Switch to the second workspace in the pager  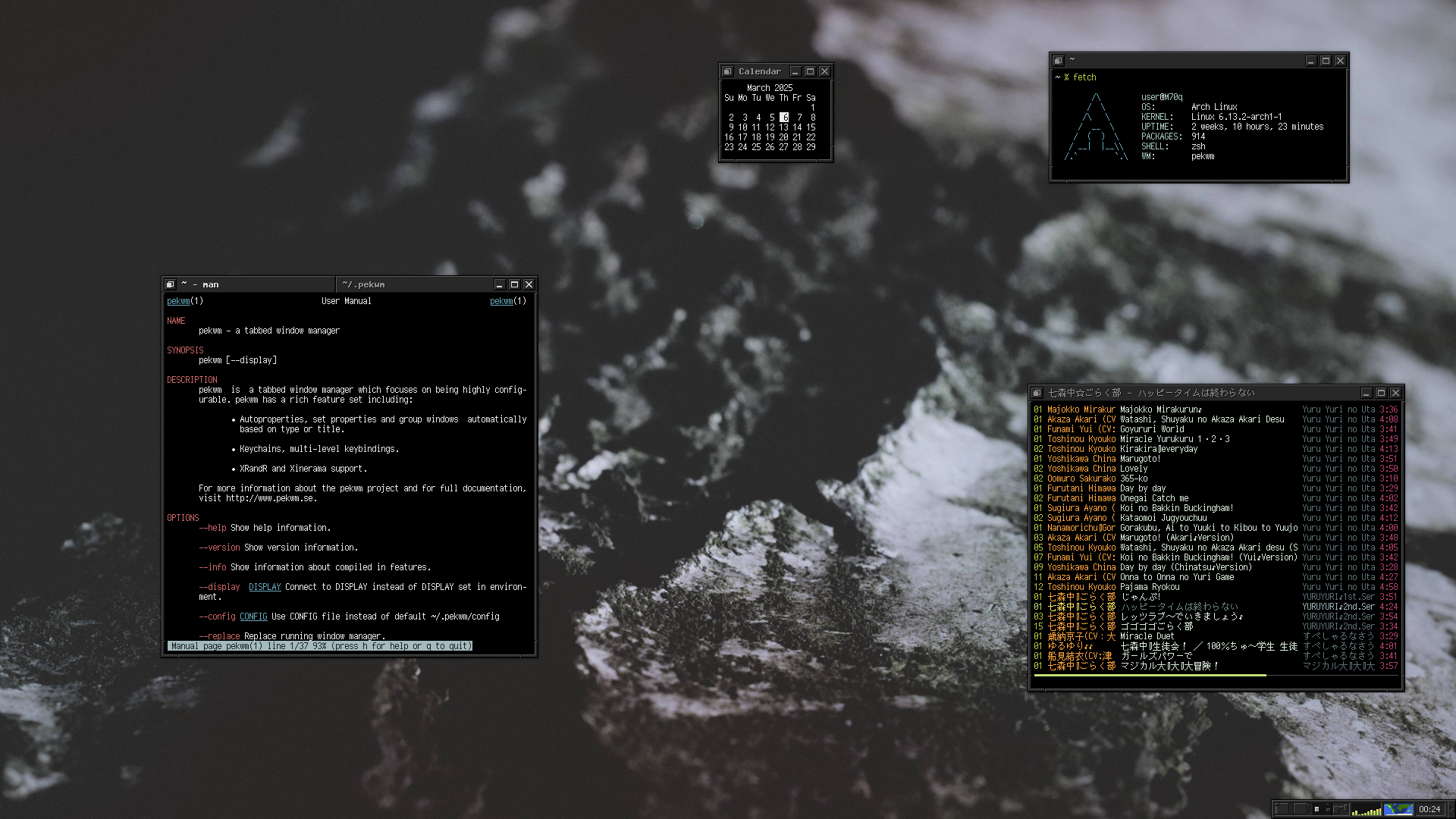pyautogui.click(x=1303, y=809)
